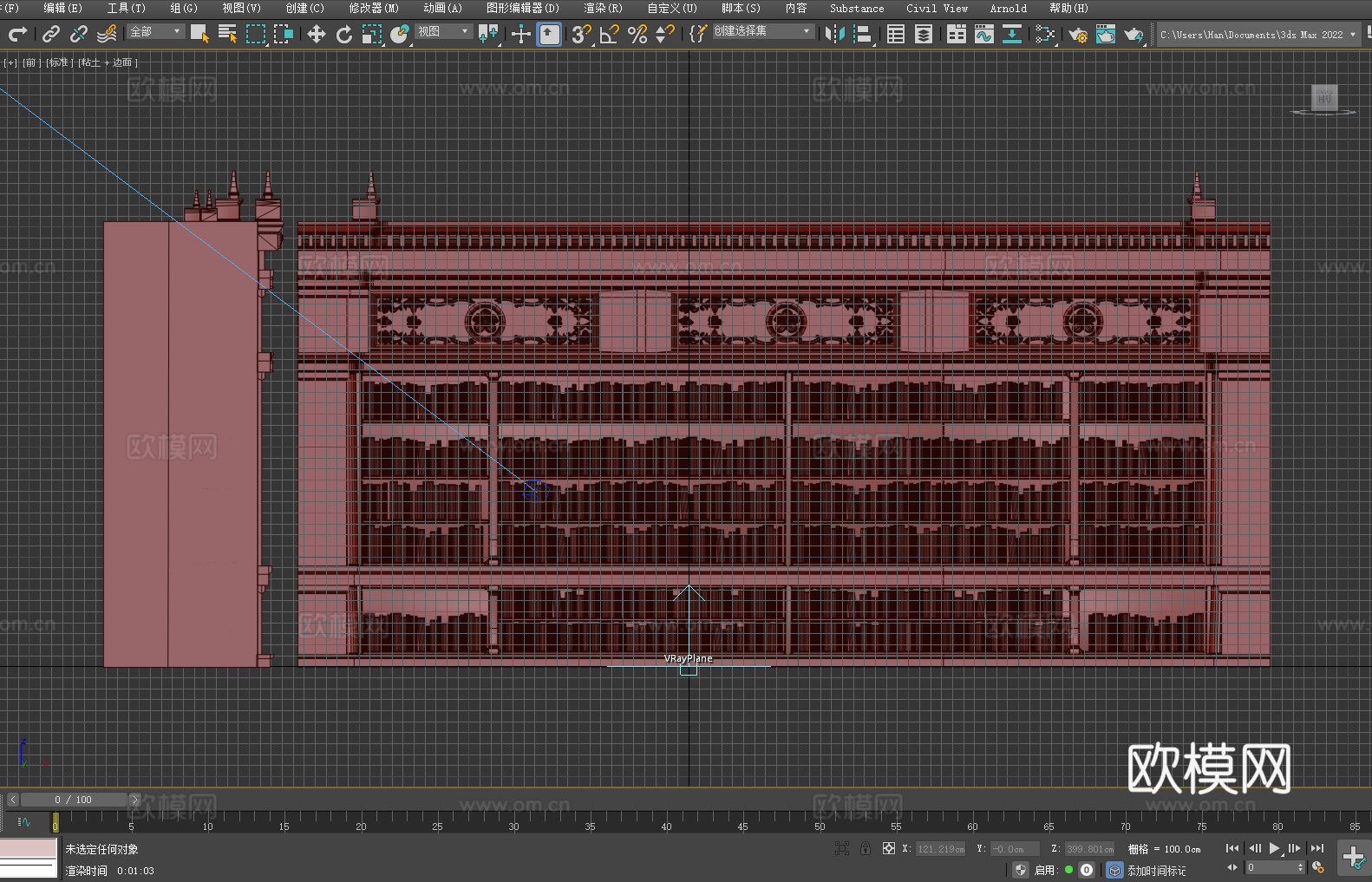Open the 编辑(E) menu
This screenshot has height=882, width=1372.
point(62,8)
